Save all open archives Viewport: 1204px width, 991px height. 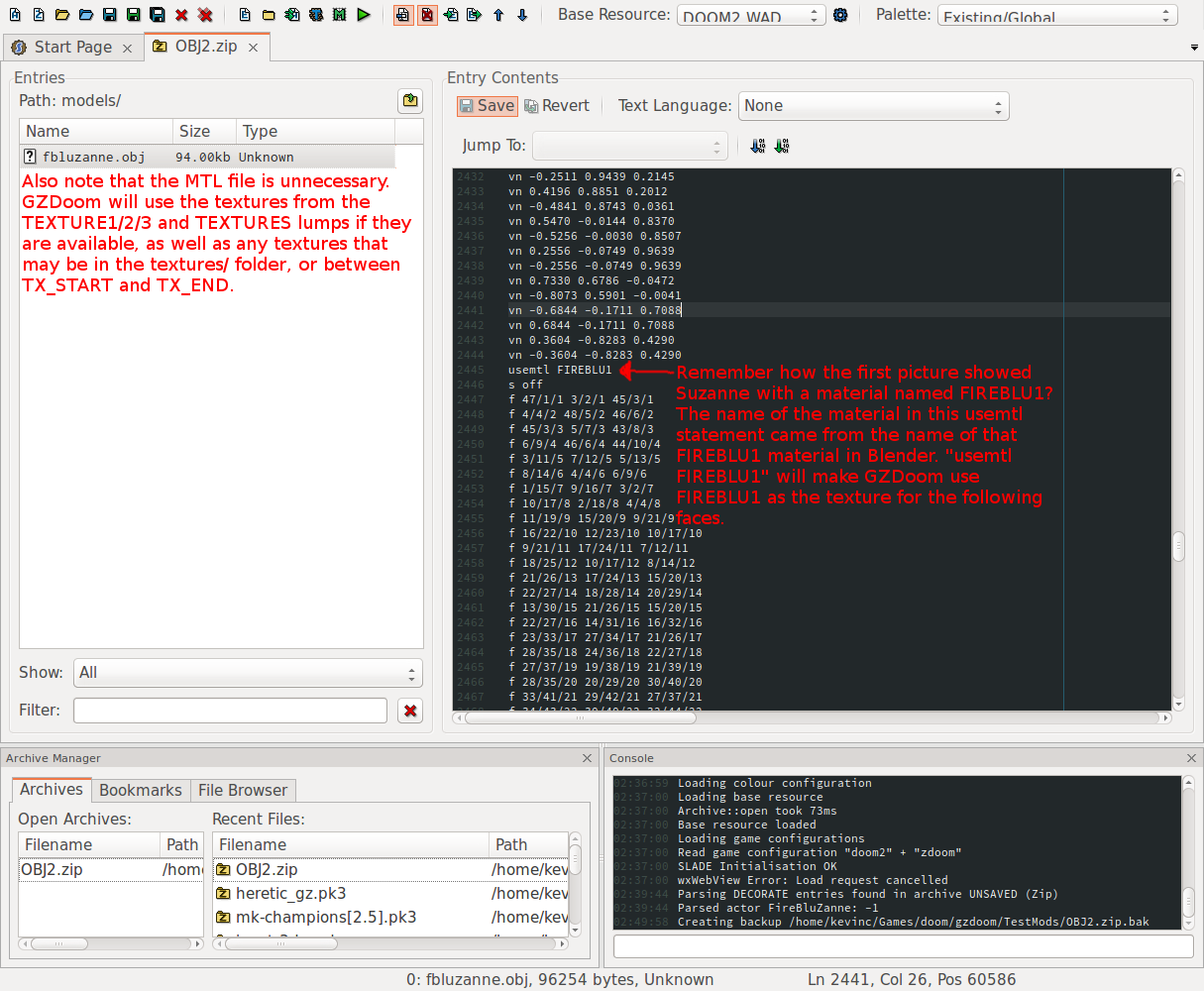(x=158, y=15)
